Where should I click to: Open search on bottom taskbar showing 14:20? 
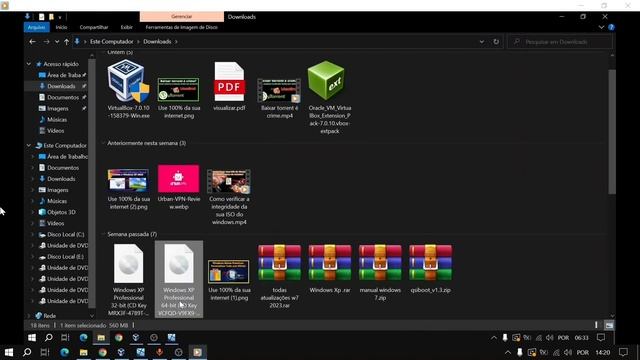(27, 352)
